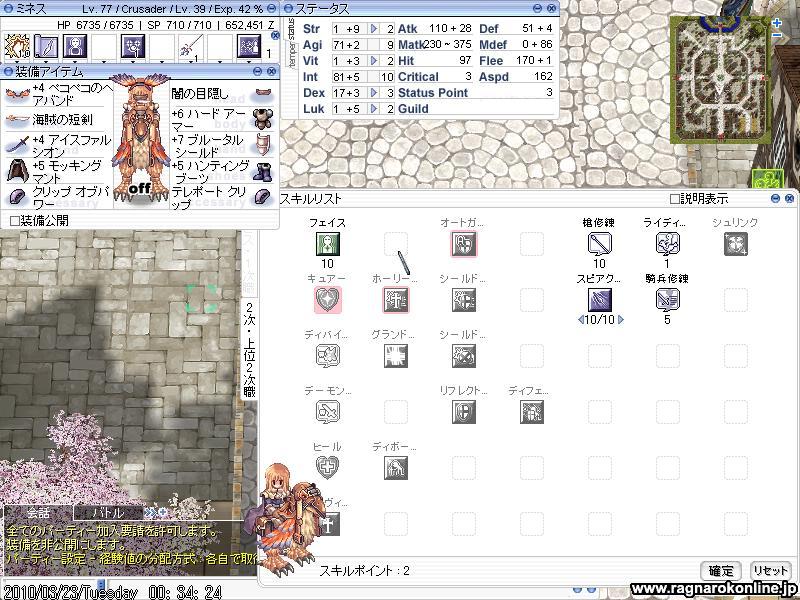Zoom in the minimap with + button

pos(777,23)
